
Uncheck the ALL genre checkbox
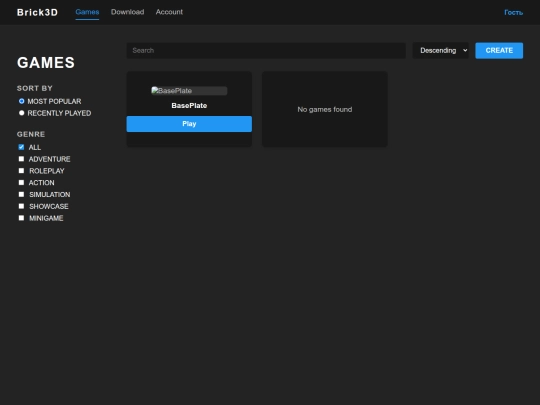(x=21, y=147)
